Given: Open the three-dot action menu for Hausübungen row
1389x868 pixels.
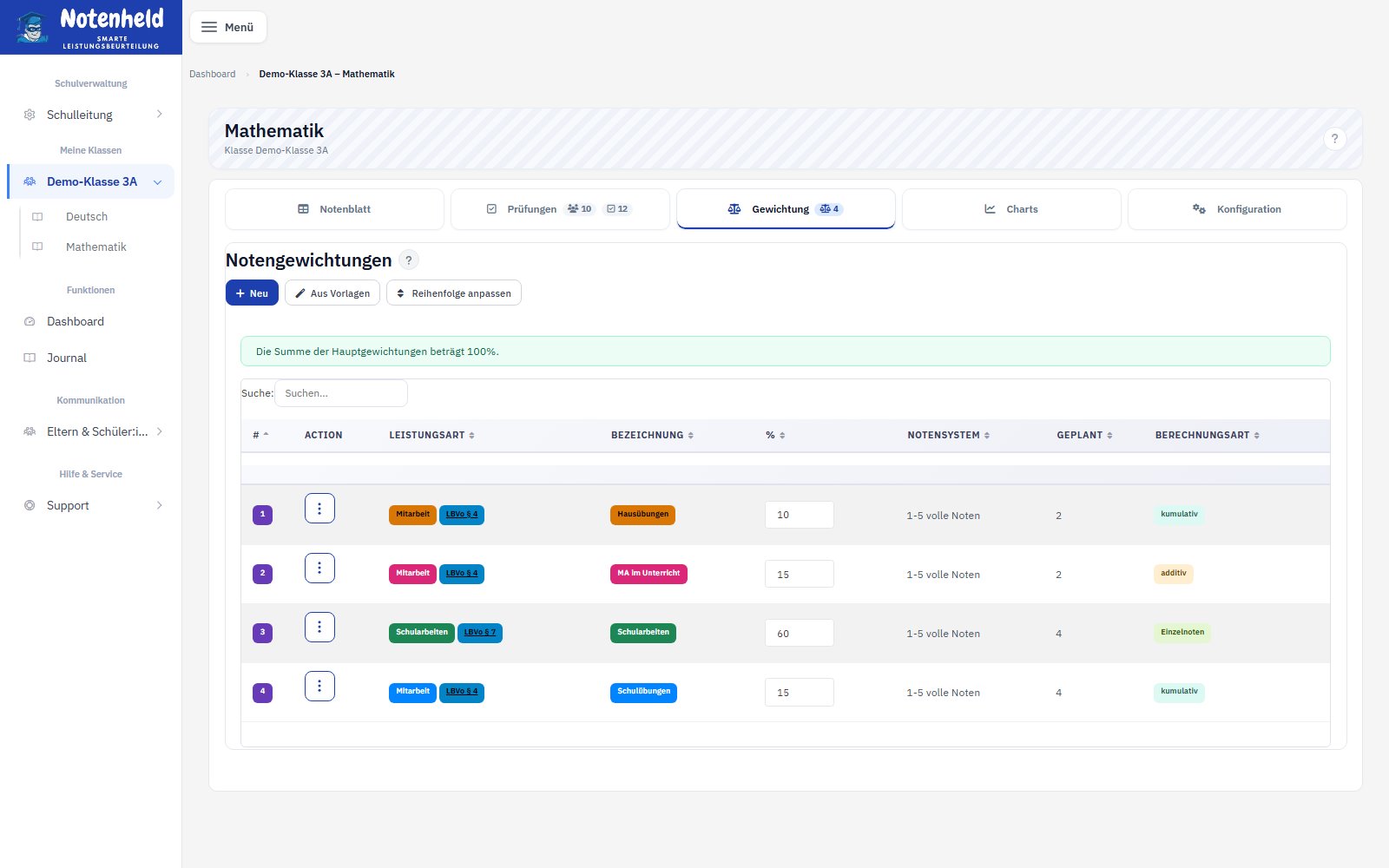Looking at the screenshot, I should coord(319,509).
